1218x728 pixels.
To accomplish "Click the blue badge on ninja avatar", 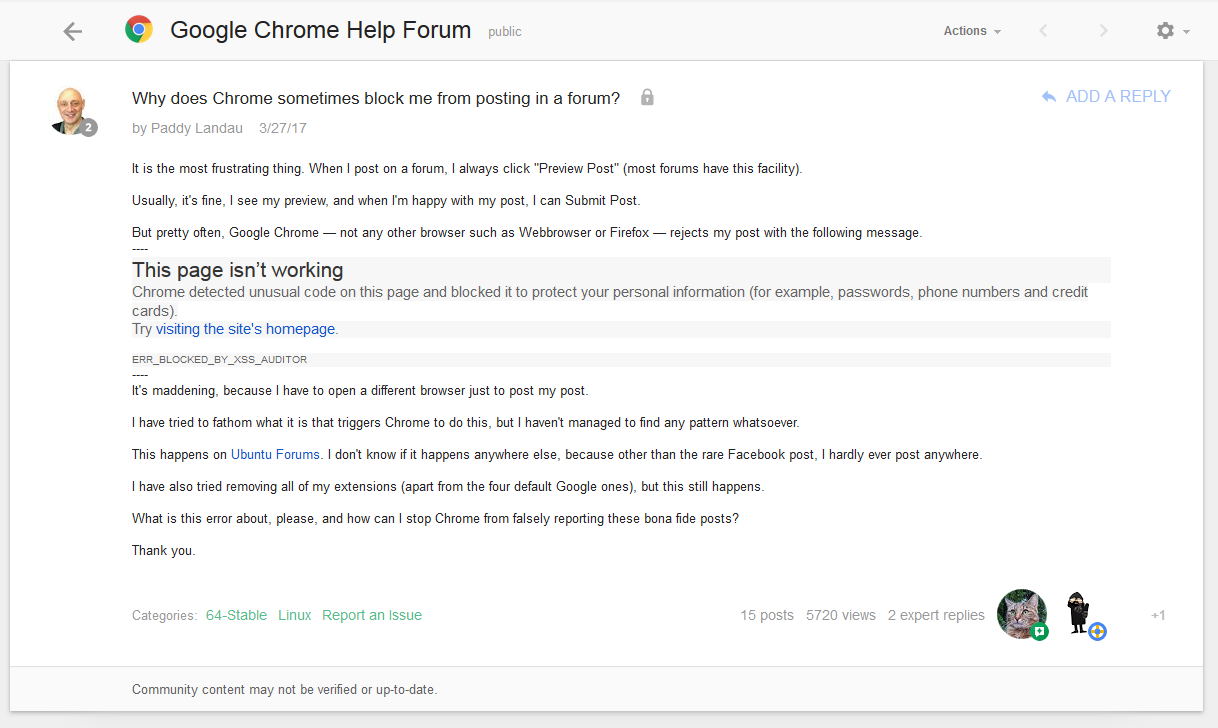I will tap(1097, 632).
